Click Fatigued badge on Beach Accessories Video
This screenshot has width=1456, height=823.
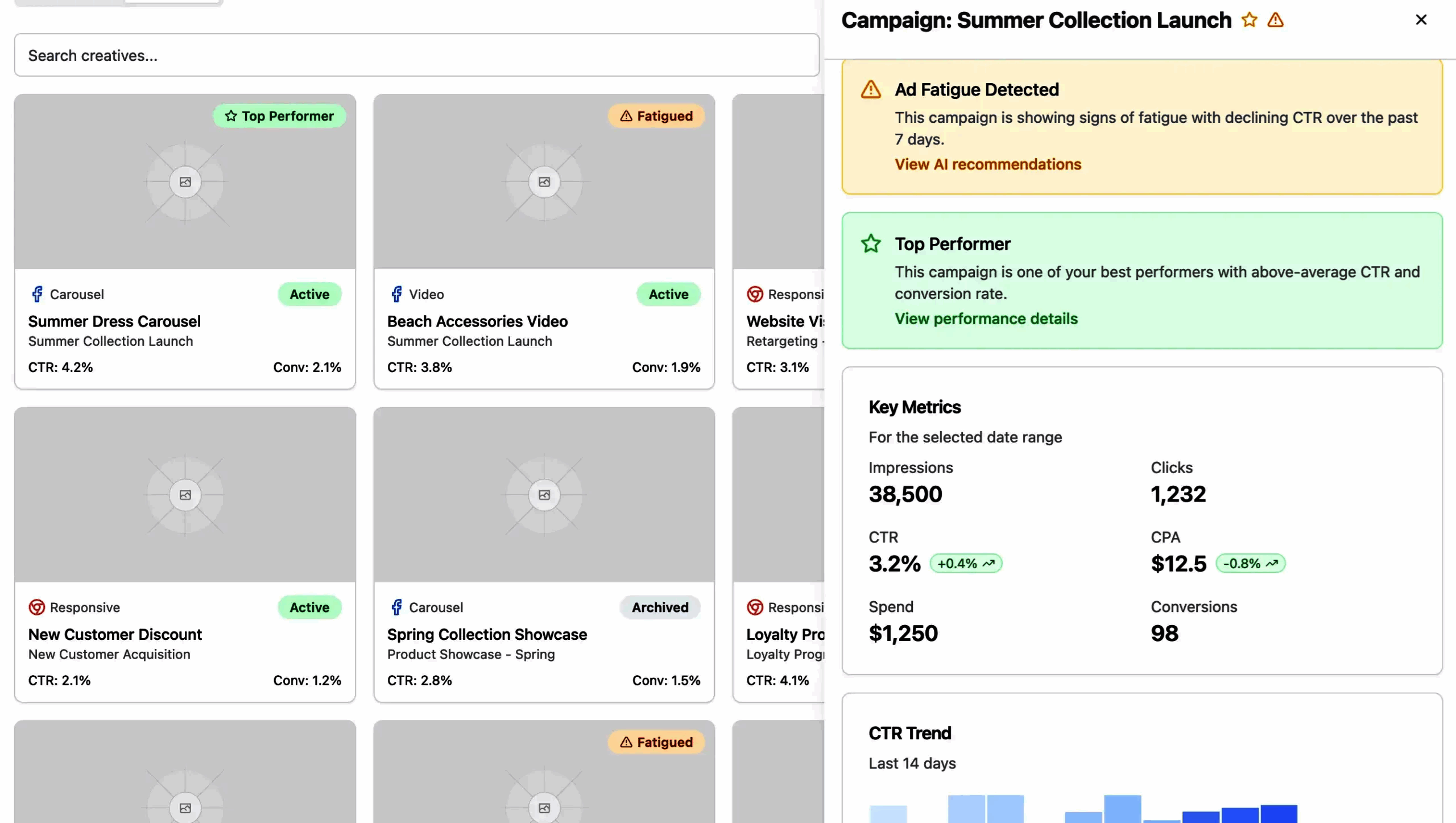[x=656, y=116]
